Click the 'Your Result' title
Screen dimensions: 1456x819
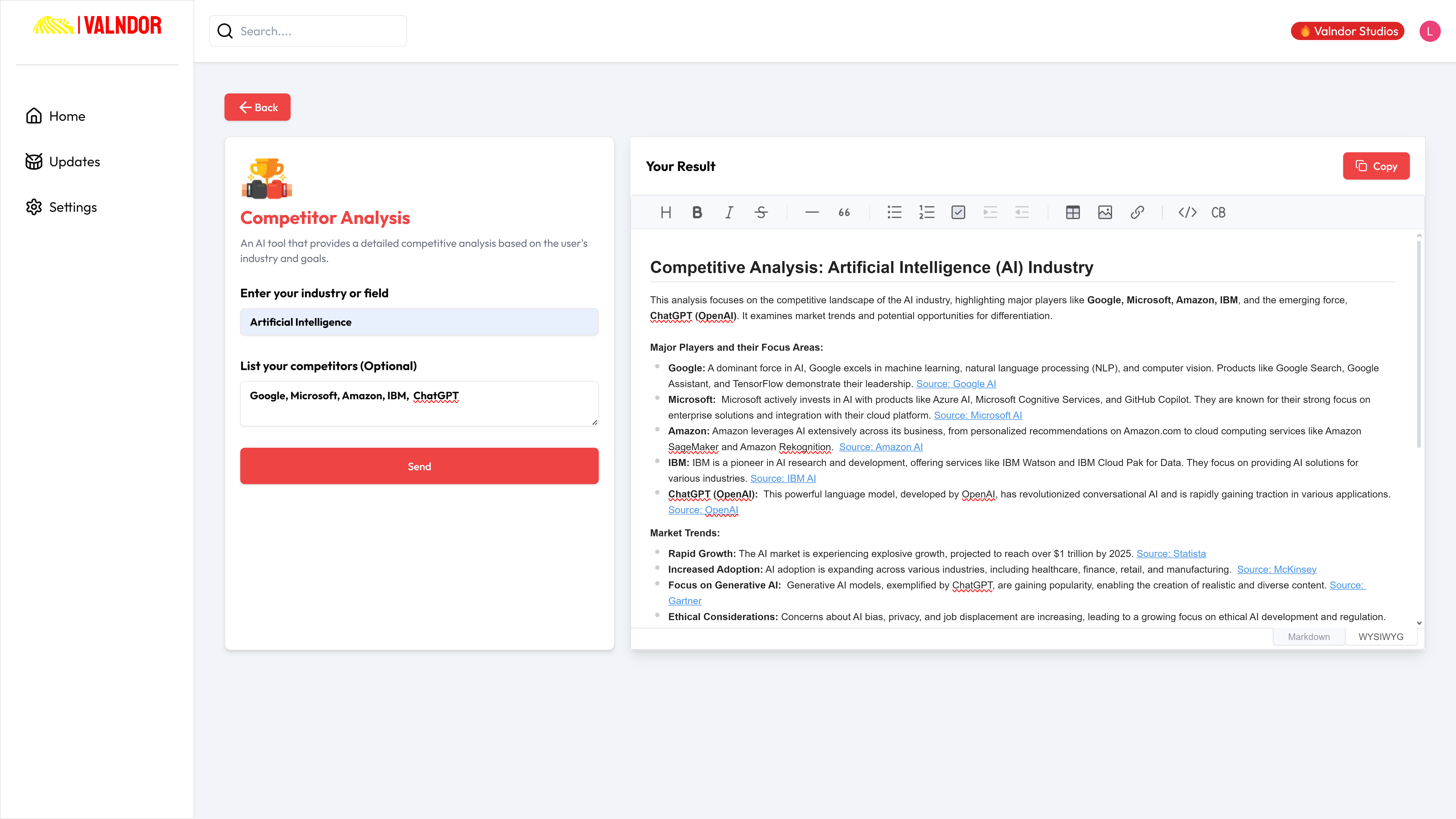pos(681,166)
